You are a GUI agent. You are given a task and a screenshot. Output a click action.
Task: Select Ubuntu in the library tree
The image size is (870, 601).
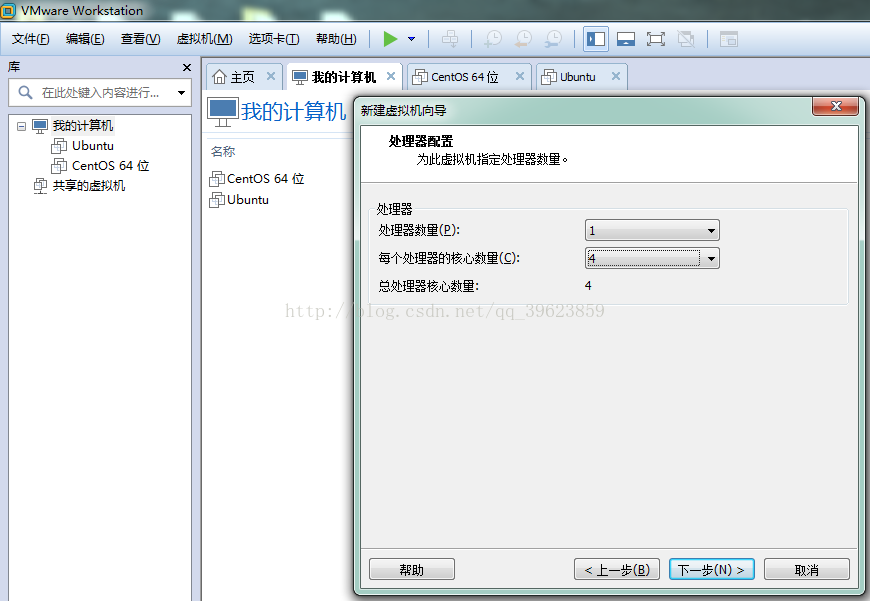93,146
